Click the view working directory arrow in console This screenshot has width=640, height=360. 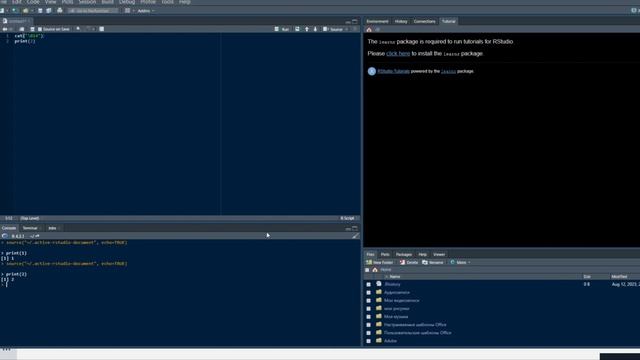tap(37, 236)
